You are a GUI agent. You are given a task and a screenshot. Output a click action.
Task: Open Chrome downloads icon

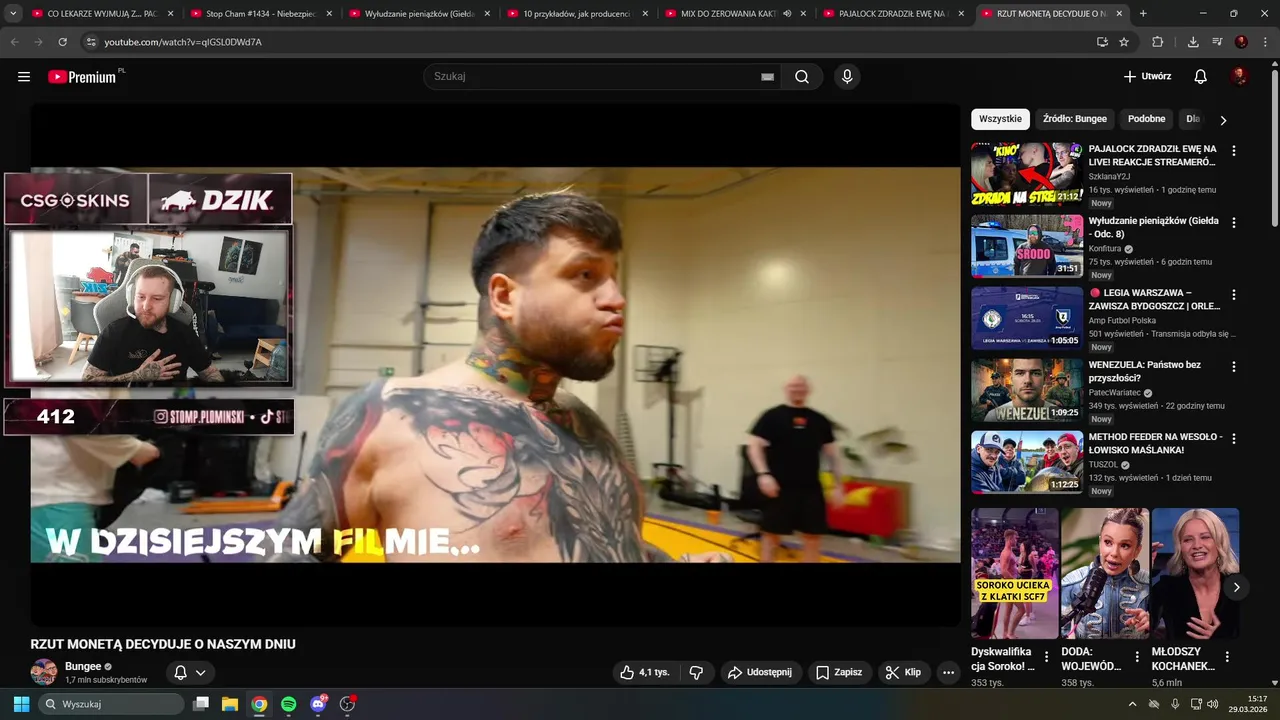click(x=1193, y=42)
